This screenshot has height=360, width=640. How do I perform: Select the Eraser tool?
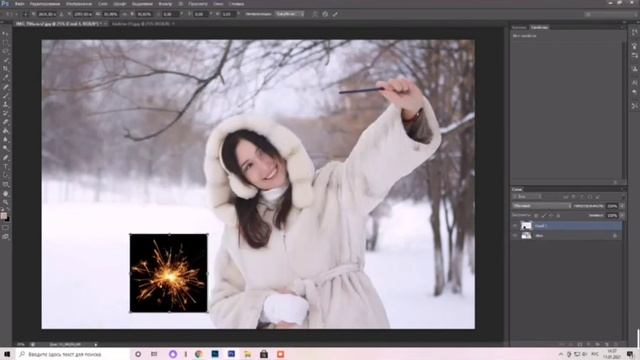[x=5, y=122]
